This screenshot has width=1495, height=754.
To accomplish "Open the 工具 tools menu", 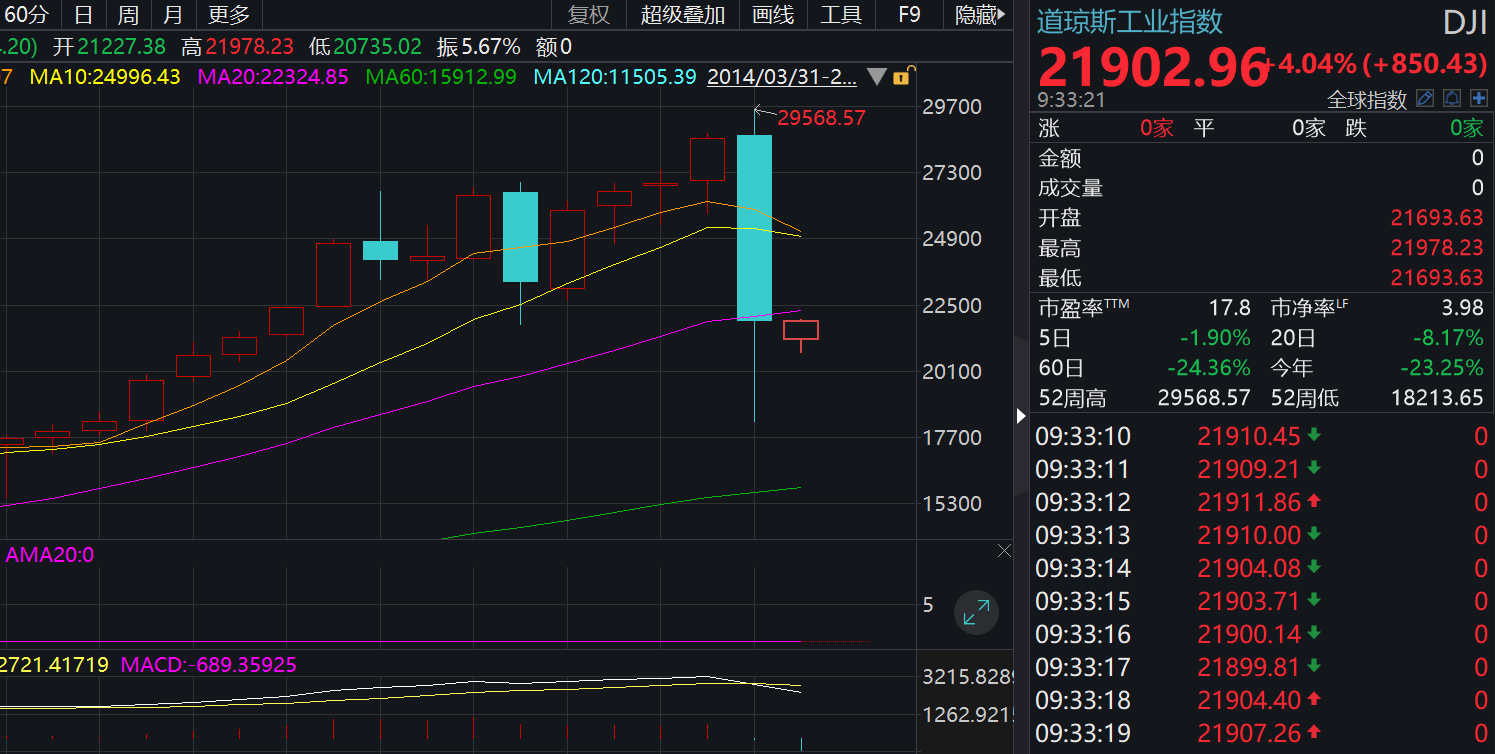I will 841,14.
